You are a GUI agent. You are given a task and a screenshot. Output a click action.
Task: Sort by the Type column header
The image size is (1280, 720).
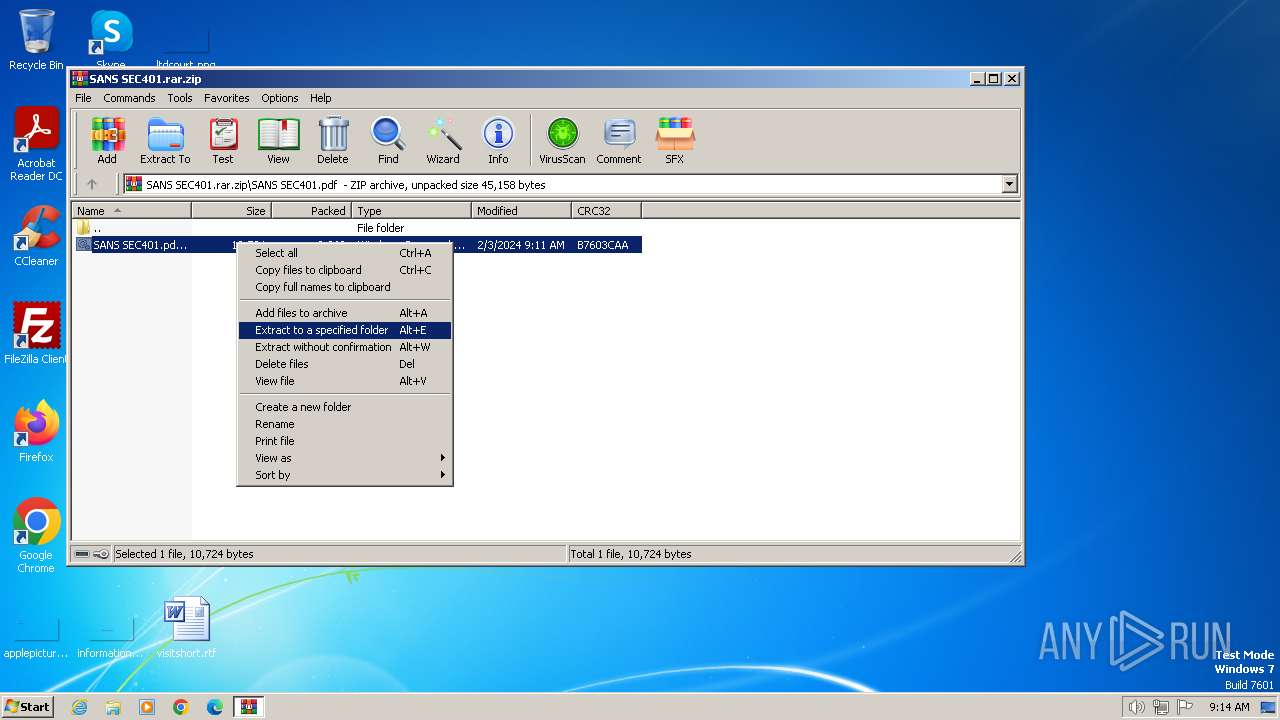[x=411, y=211]
